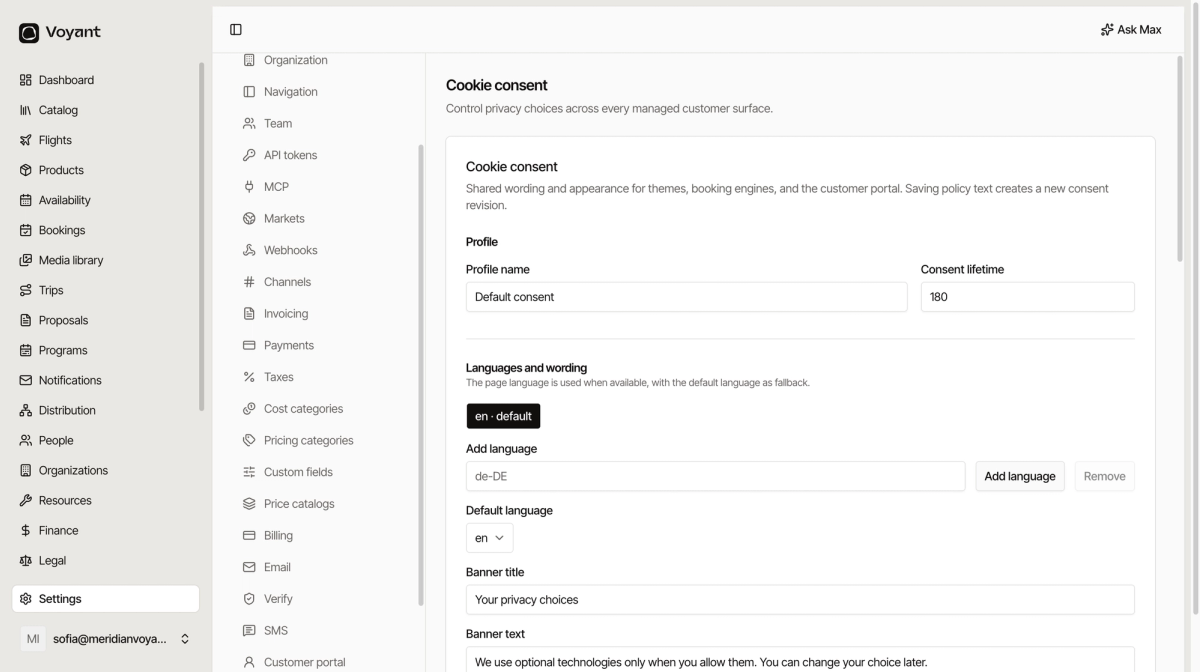
Task: Click the Add language button
Action: [1020, 476]
